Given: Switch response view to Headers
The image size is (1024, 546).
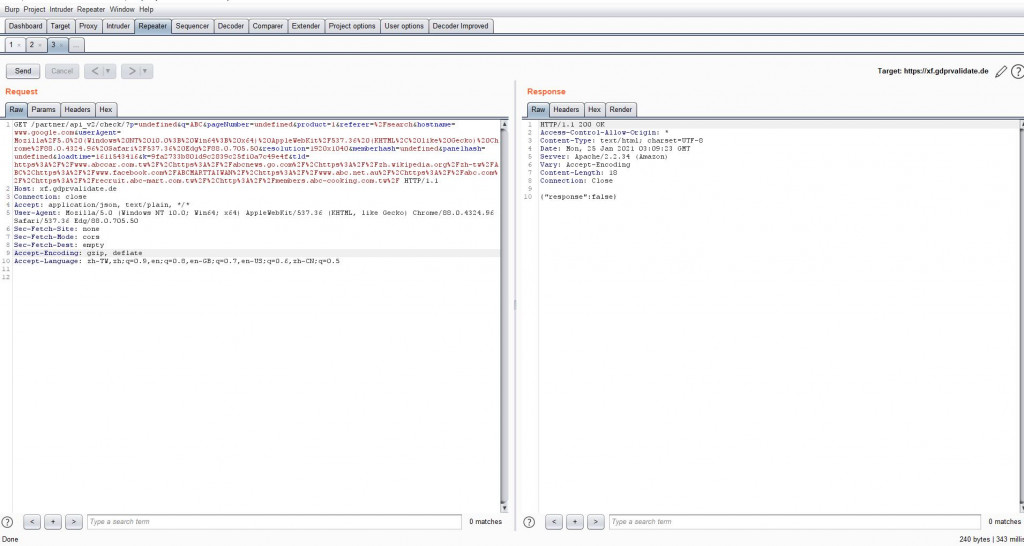Looking at the screenshot, I should pos(566,110).
